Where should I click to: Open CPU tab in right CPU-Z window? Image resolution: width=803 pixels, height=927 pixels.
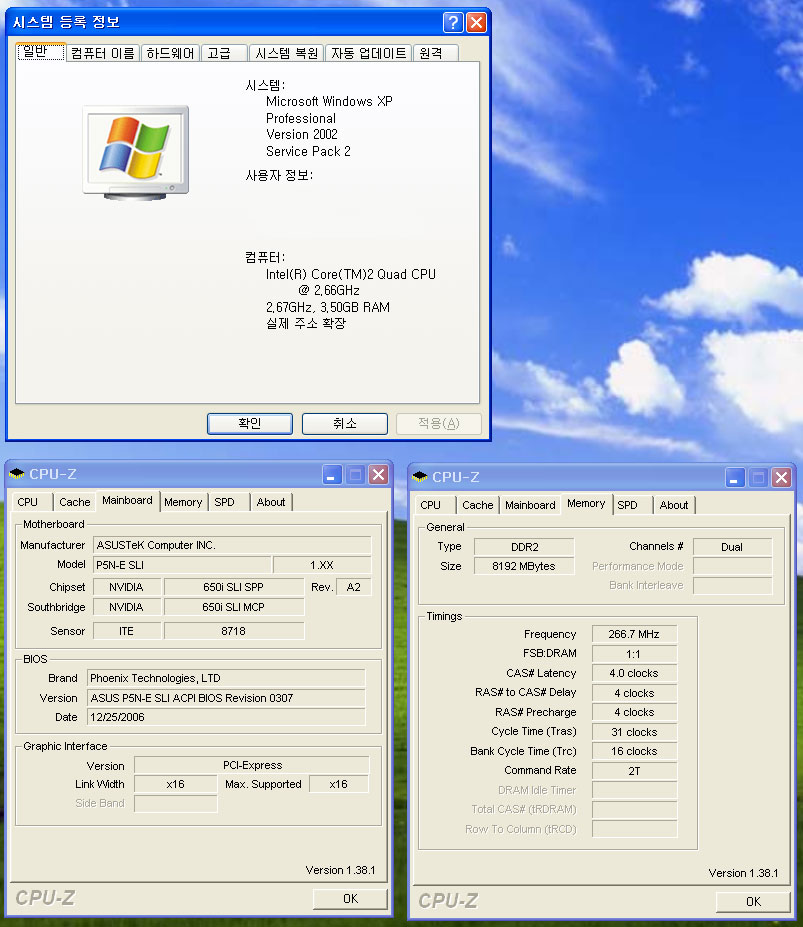(435, 505)
